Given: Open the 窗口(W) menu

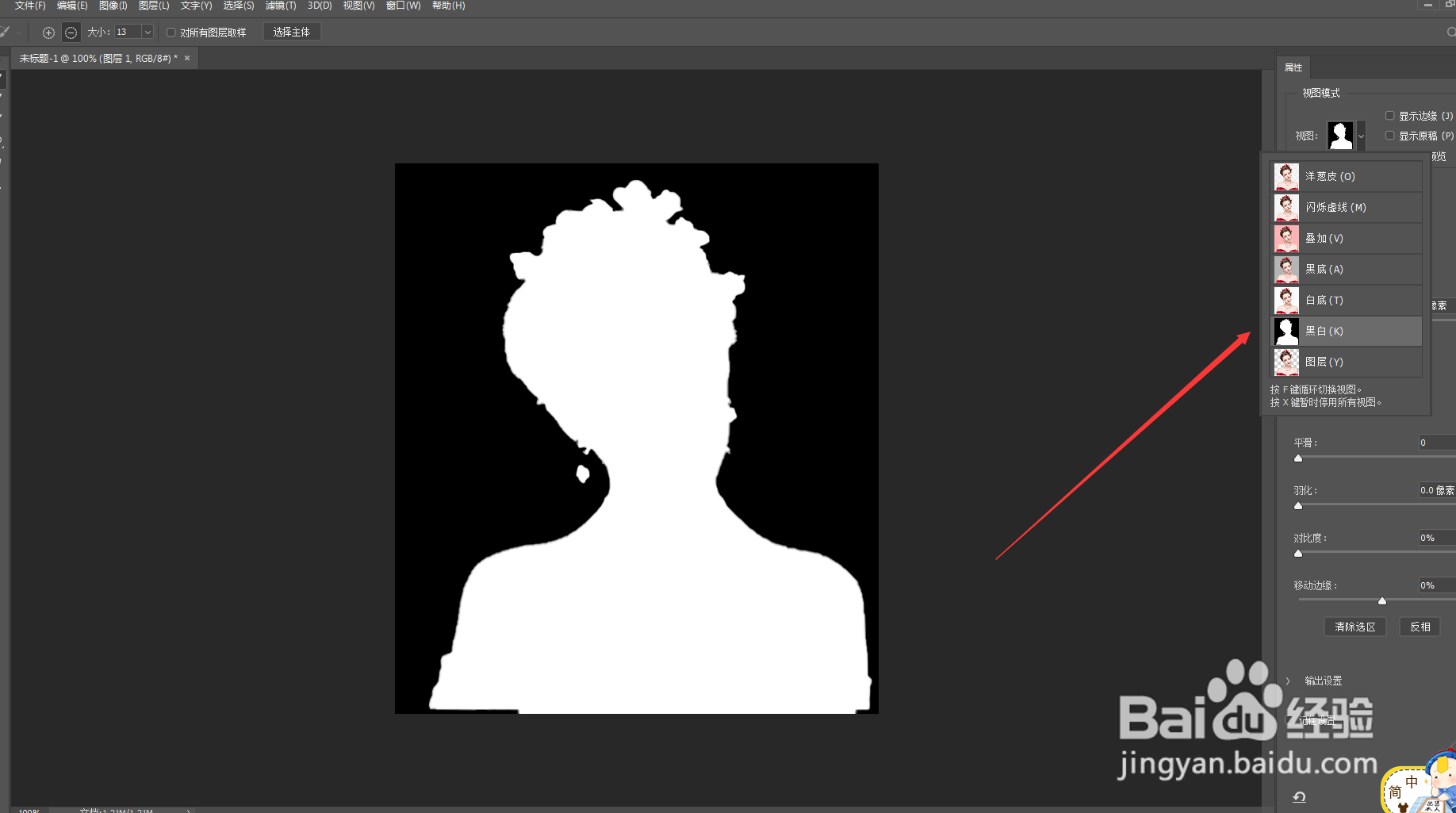Looking at the screenshot, I should coord(403,6).
